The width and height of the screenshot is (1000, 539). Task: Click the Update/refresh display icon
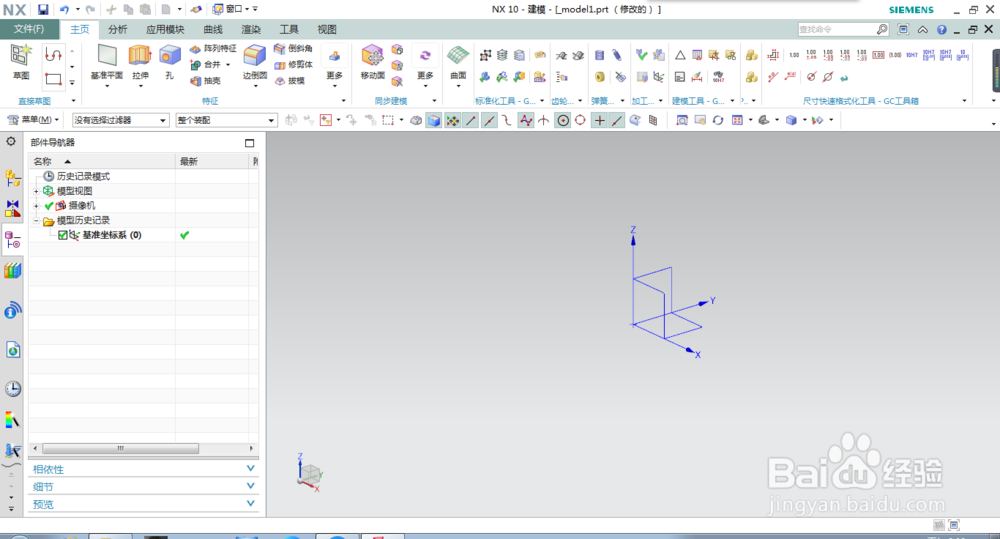pyautogui.click(x=718, y=120)
